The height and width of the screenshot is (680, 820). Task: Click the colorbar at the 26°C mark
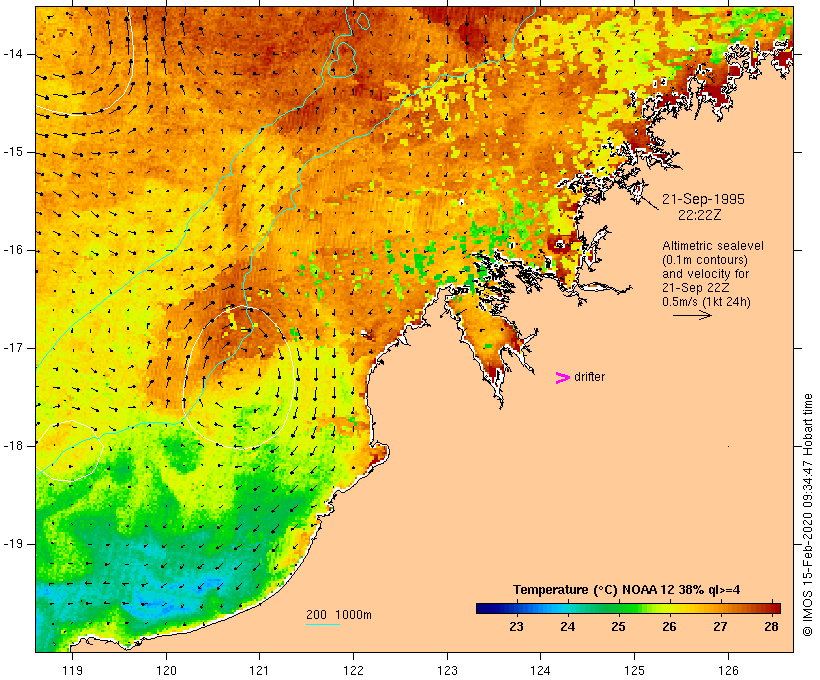[669, 608]
